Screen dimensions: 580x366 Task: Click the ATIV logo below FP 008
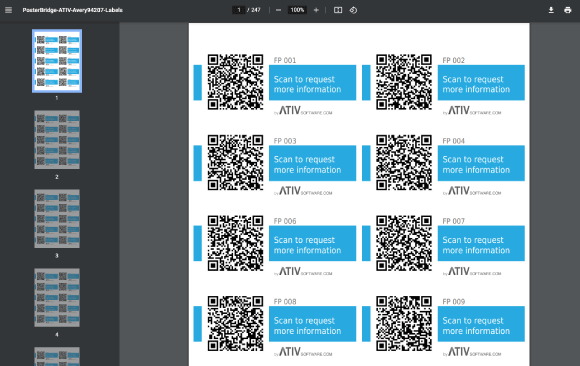click(303, 352)
